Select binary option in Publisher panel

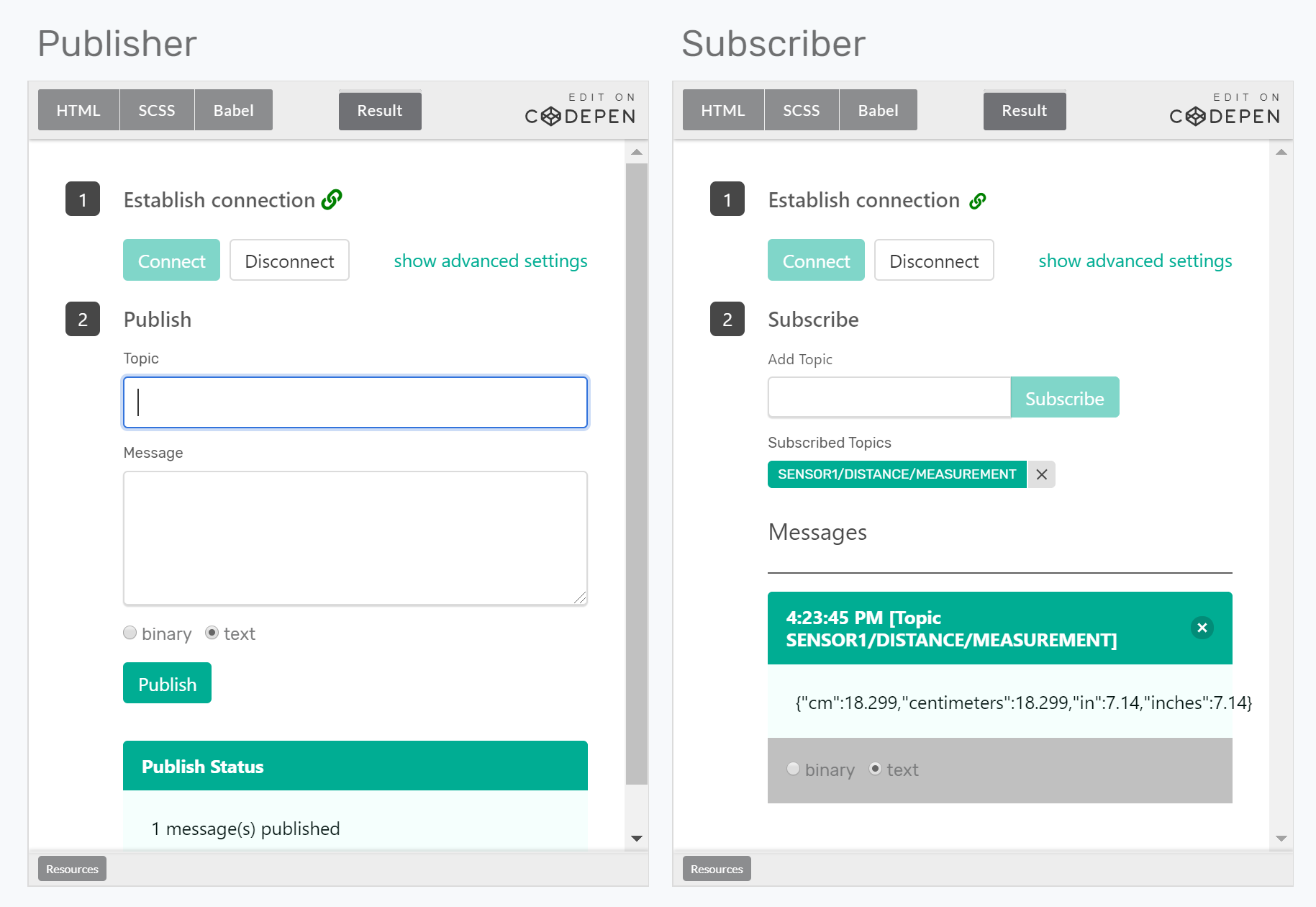point(130,633)
